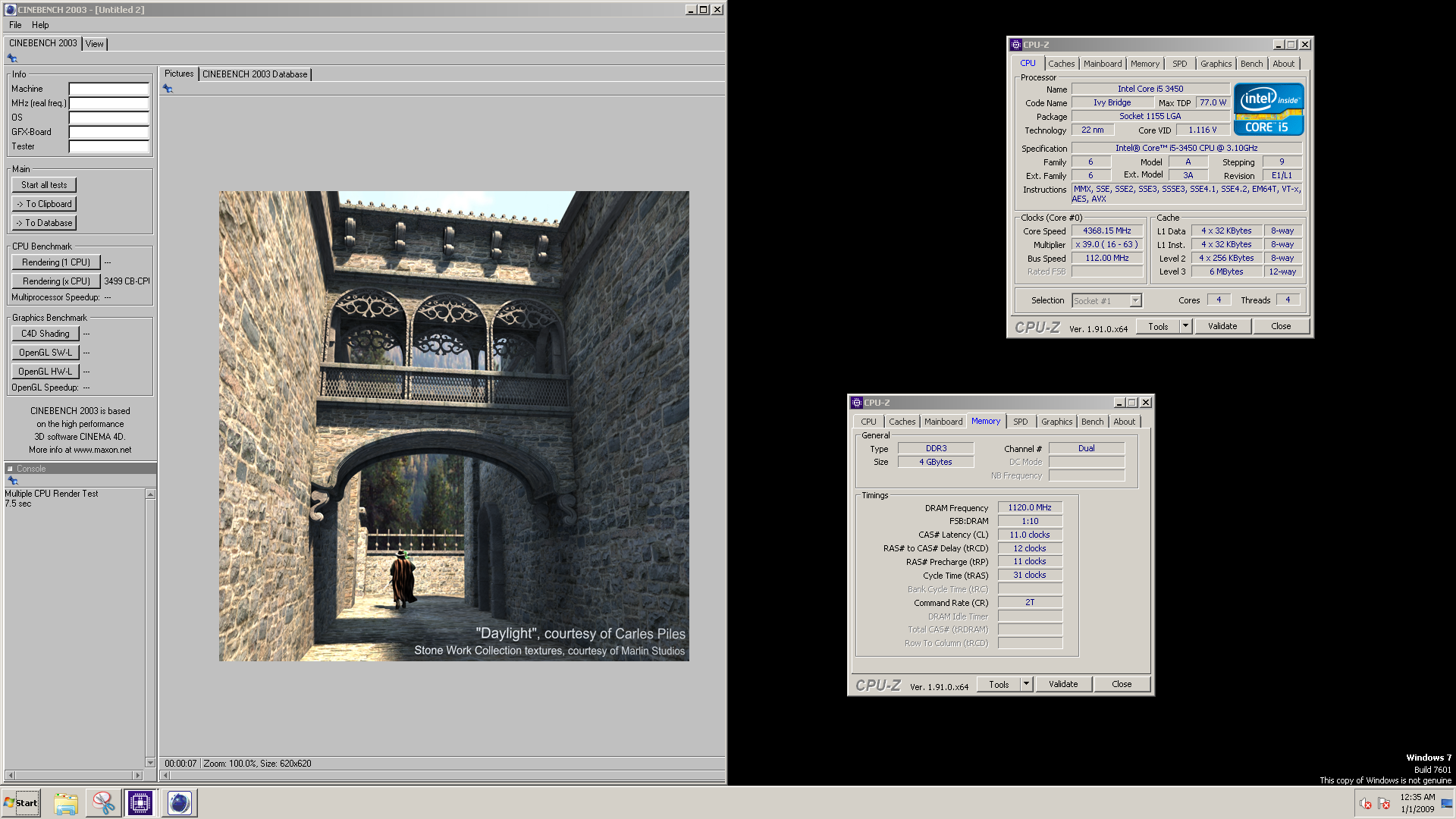Click the CINEBENCH title bar app icon
1456x819 pixels.
10,10
